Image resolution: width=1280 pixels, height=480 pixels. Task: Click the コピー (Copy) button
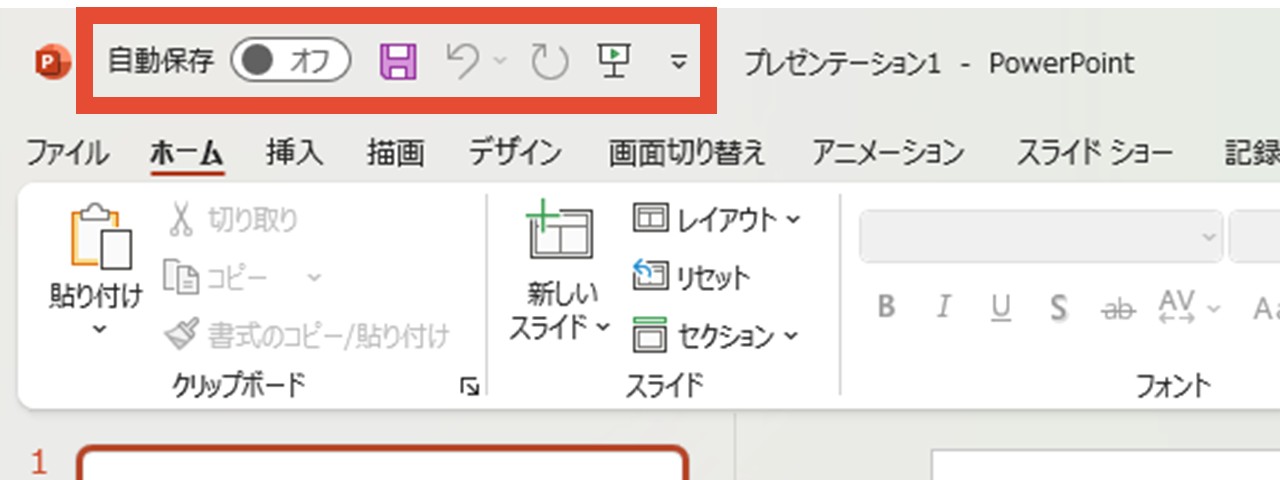click(x=217, y=277)
